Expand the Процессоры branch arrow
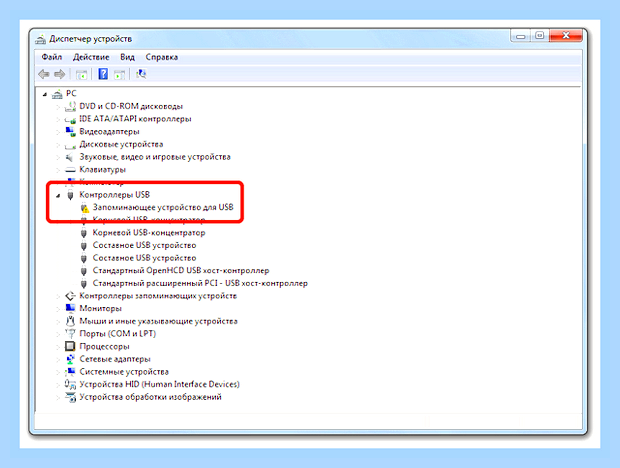This screenshot has width=620, height=468. point(58,347)
